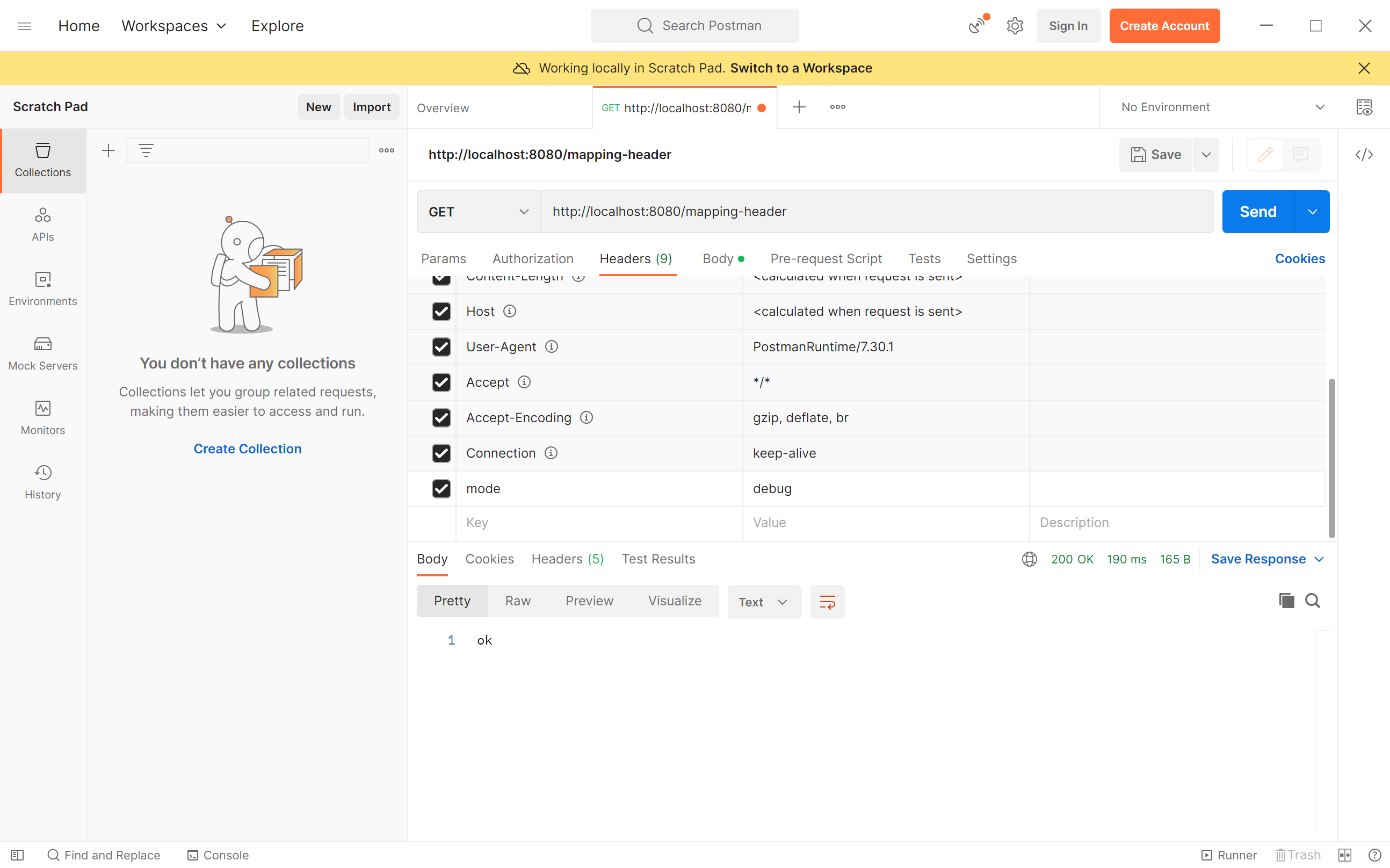Open a new request tab
Viewport: 1390px width, 868px height.
(799, 107)
